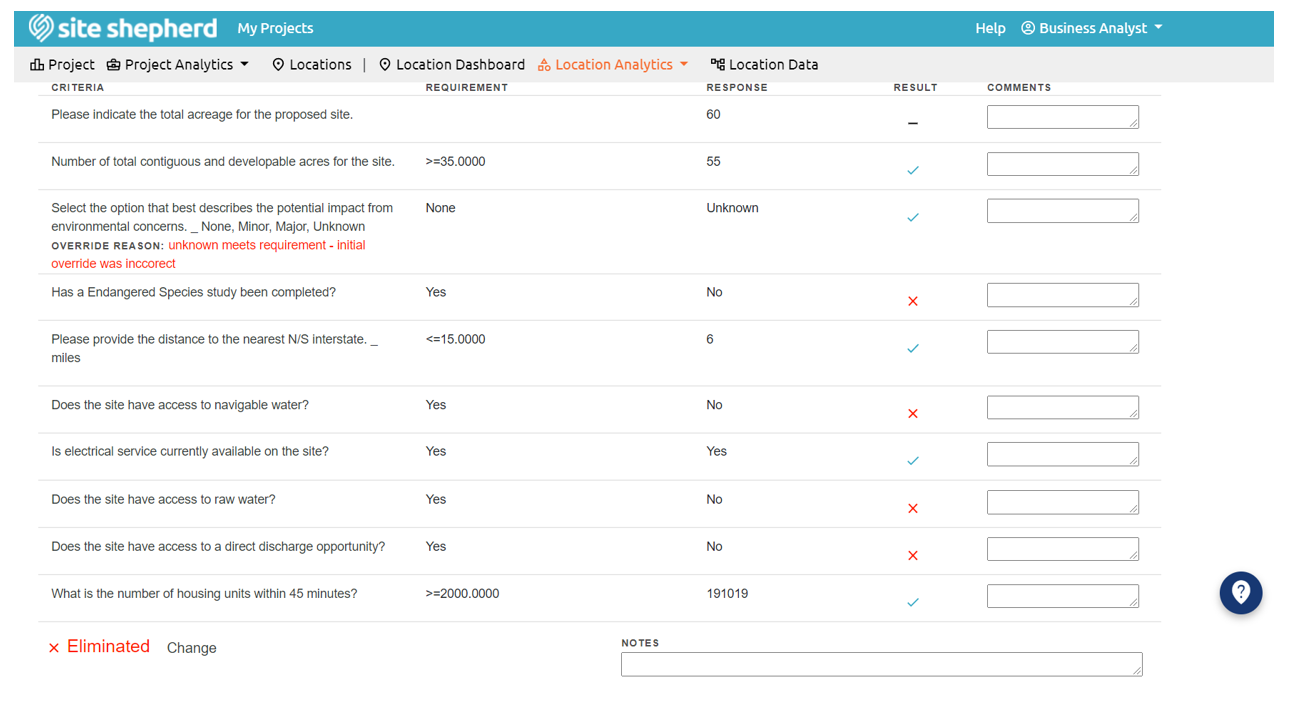Open the Business Analyst user menu
1293x722 pixels.
[x=1091, y=28]
